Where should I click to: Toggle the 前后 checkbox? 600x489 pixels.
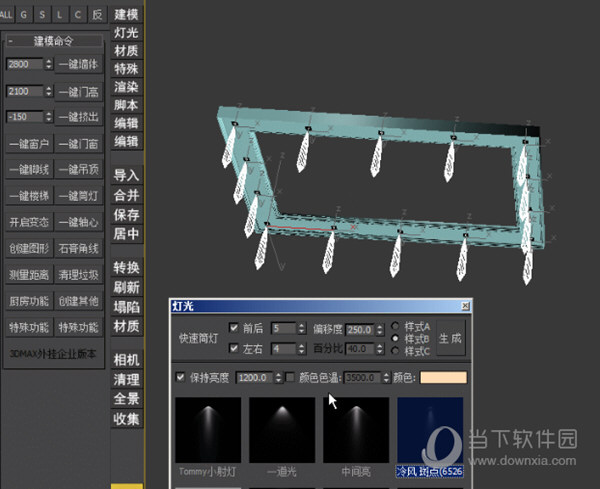coord(234,328)
